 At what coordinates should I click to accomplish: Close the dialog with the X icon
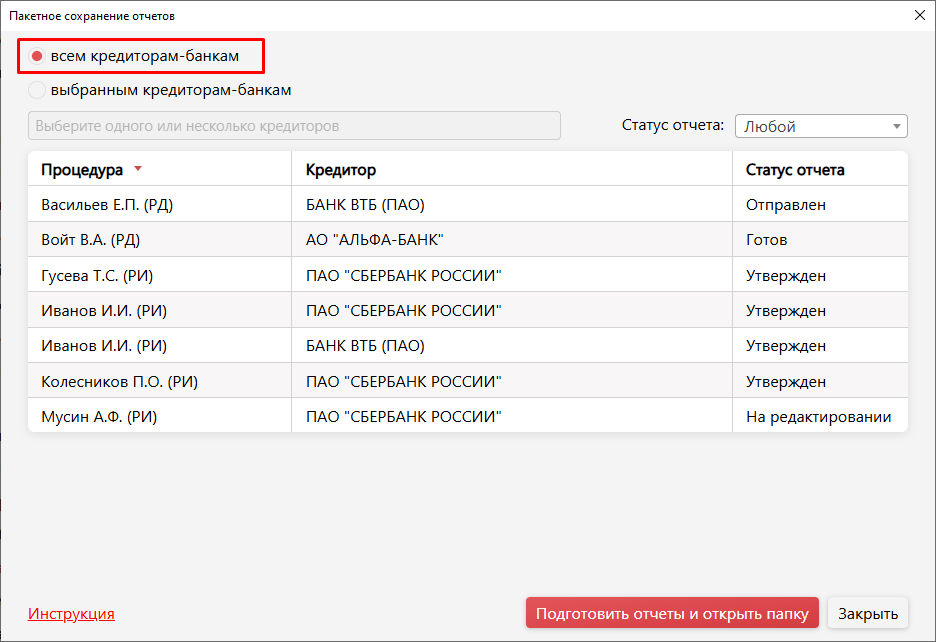(x=919, y=15)
